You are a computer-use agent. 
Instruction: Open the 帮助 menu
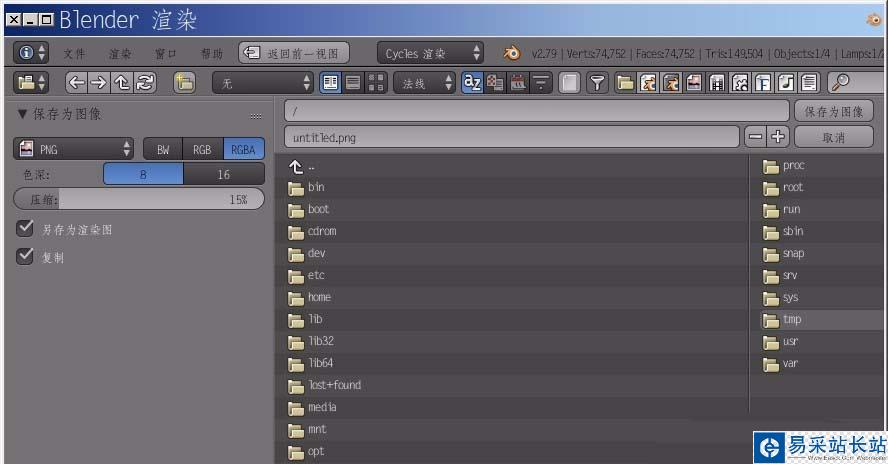(212, 54)
